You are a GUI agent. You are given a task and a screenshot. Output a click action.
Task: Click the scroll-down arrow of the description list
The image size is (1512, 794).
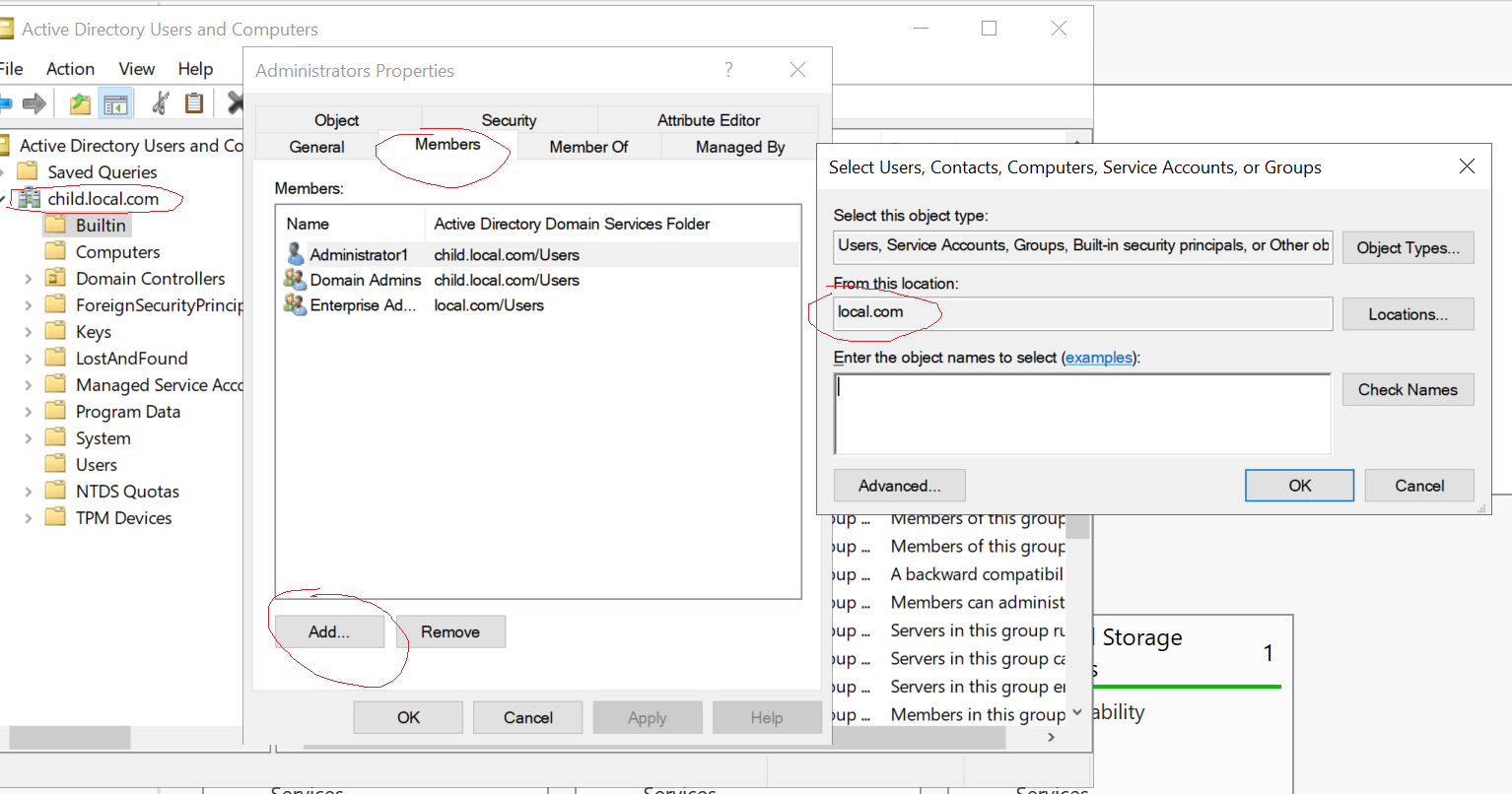(1077, 712)
